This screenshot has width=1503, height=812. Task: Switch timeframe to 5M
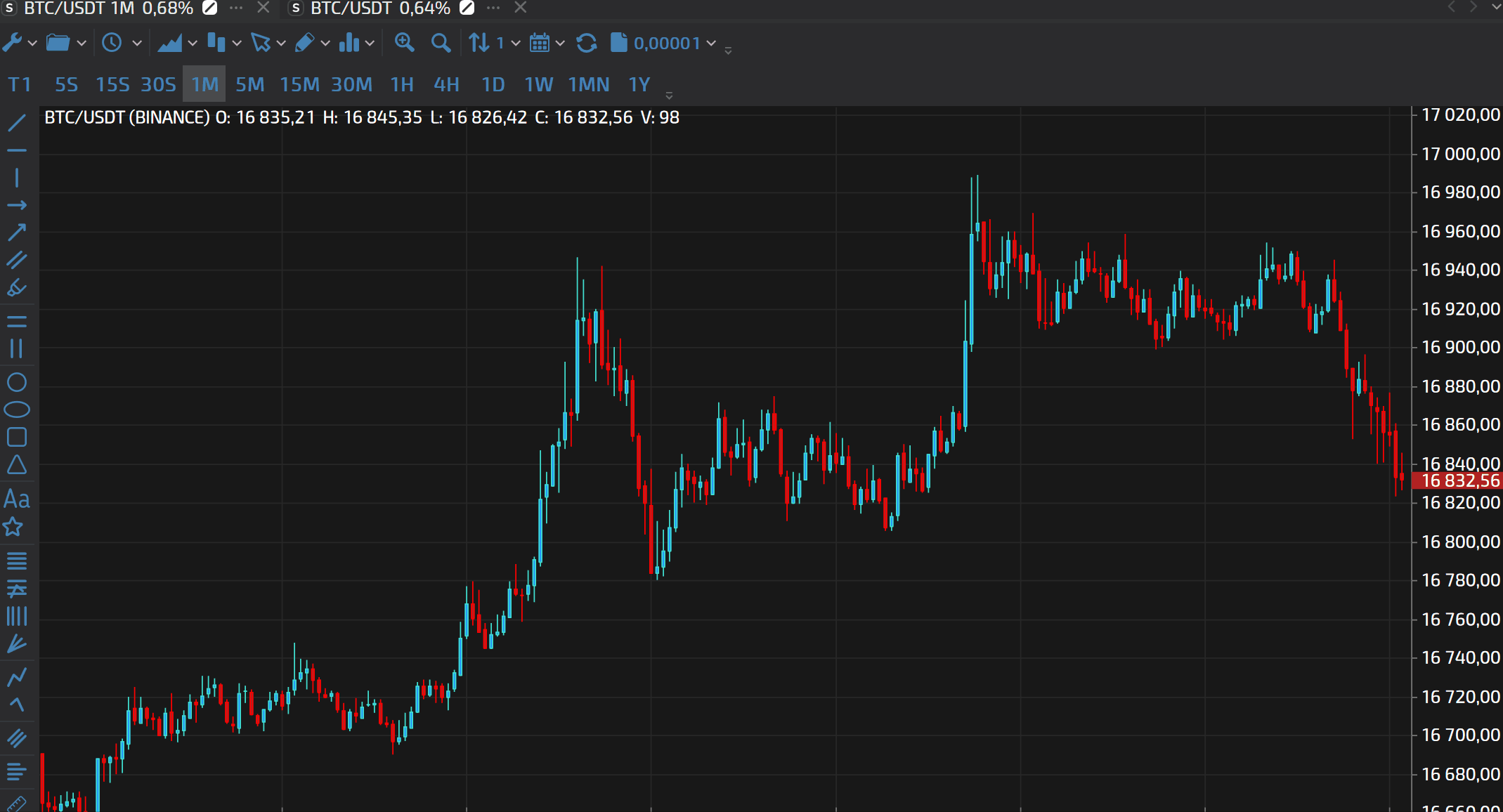click(249, 85)
